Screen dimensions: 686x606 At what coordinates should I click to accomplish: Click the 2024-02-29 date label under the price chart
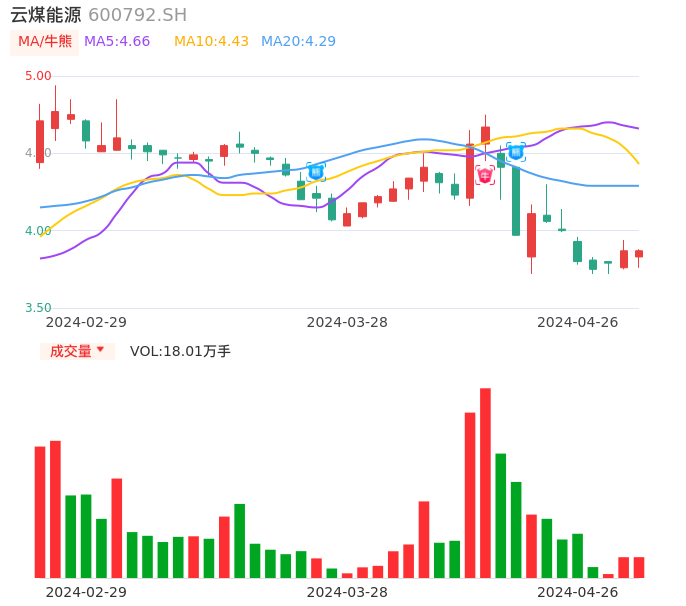click(x=86, y=321)
